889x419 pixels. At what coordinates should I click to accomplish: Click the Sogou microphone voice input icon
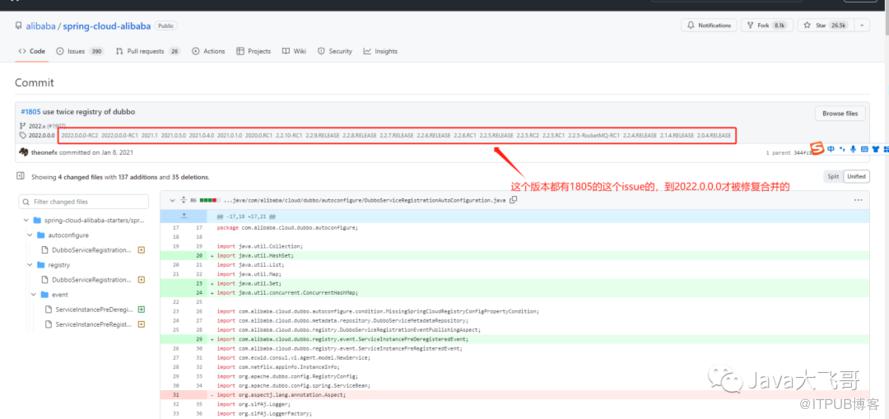pos(853,149)
